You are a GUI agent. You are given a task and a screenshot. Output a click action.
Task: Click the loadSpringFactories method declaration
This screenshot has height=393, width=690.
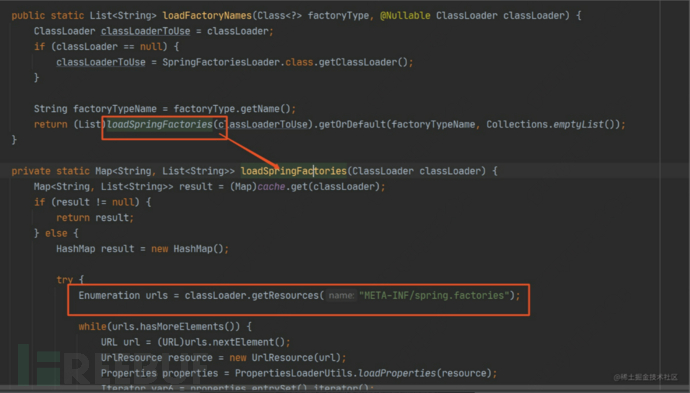click(294, 171)
